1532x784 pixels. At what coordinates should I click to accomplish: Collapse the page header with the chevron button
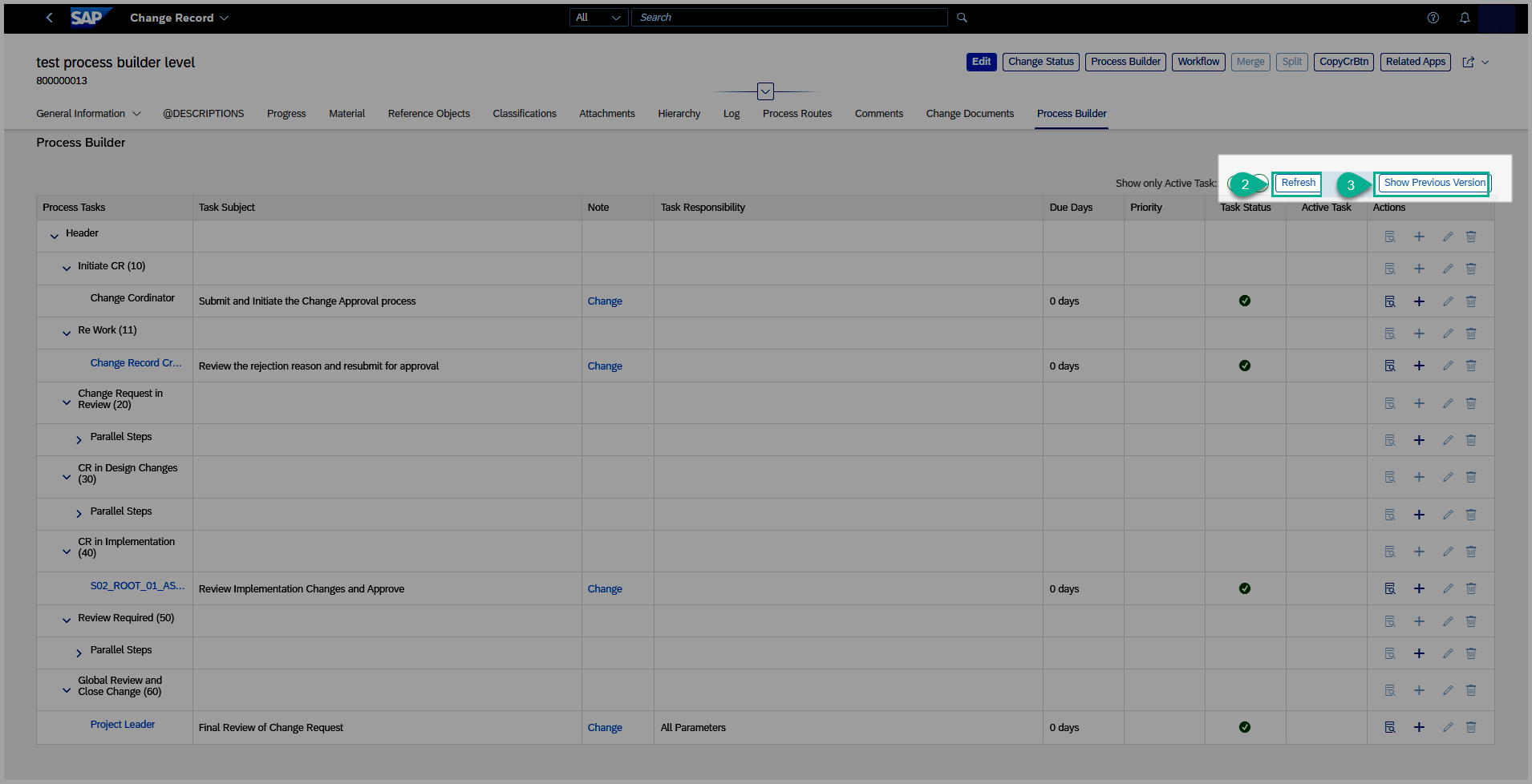tap(765, 91)
